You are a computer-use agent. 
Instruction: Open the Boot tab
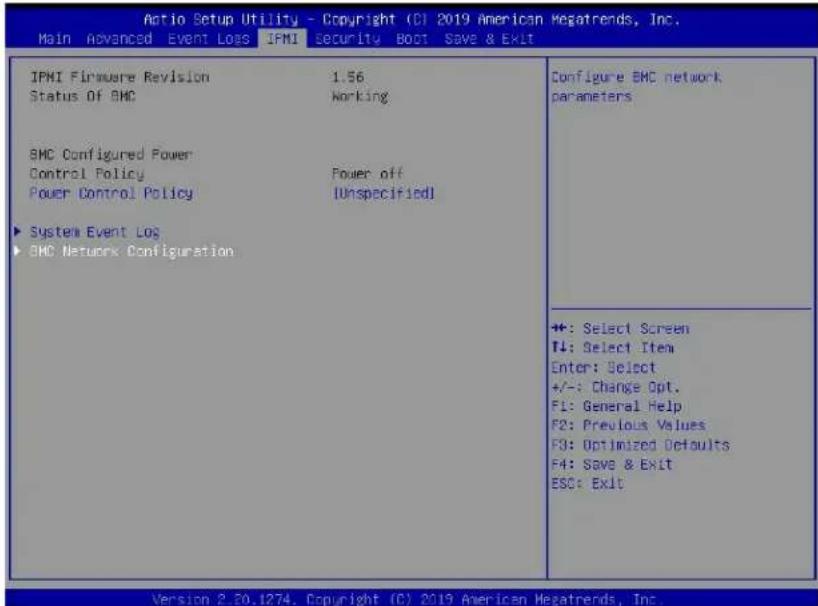point(412,39)
